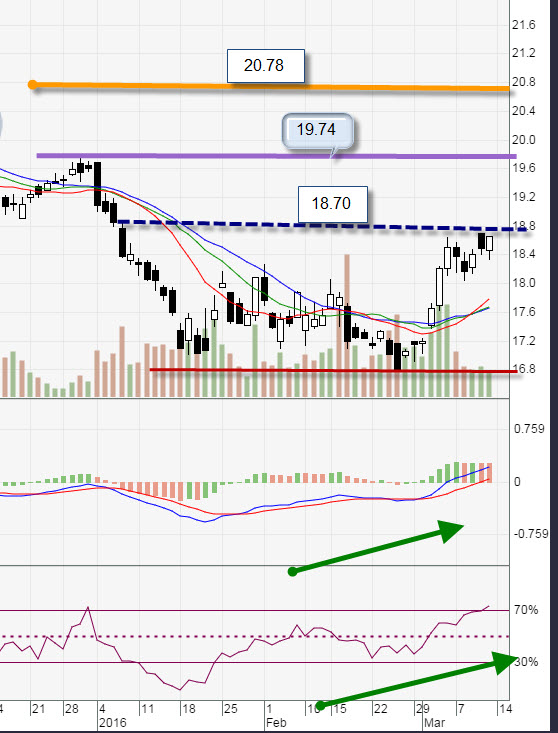Click the 20.0 price axis value

pos(523,140)
